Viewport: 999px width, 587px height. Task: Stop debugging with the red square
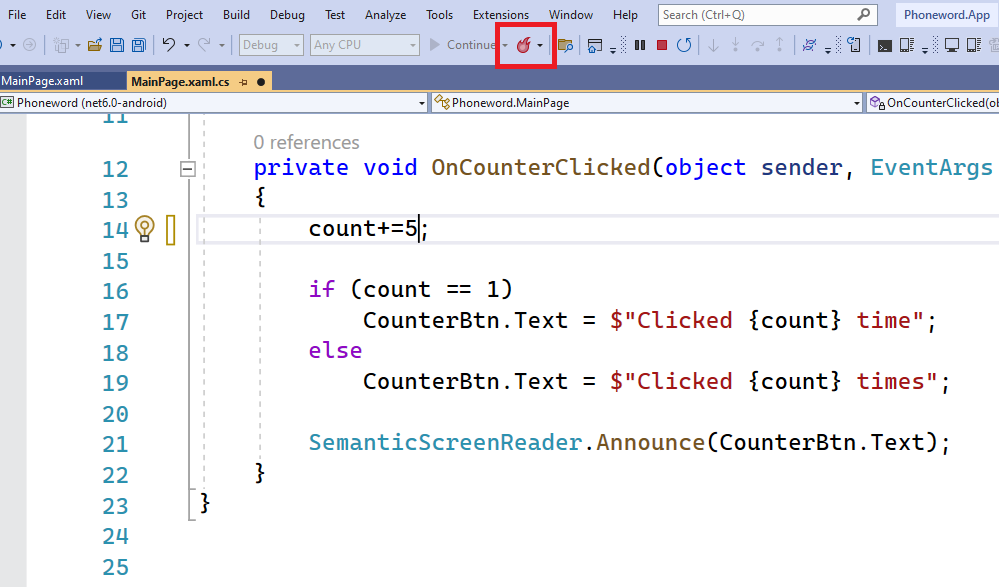662,45
